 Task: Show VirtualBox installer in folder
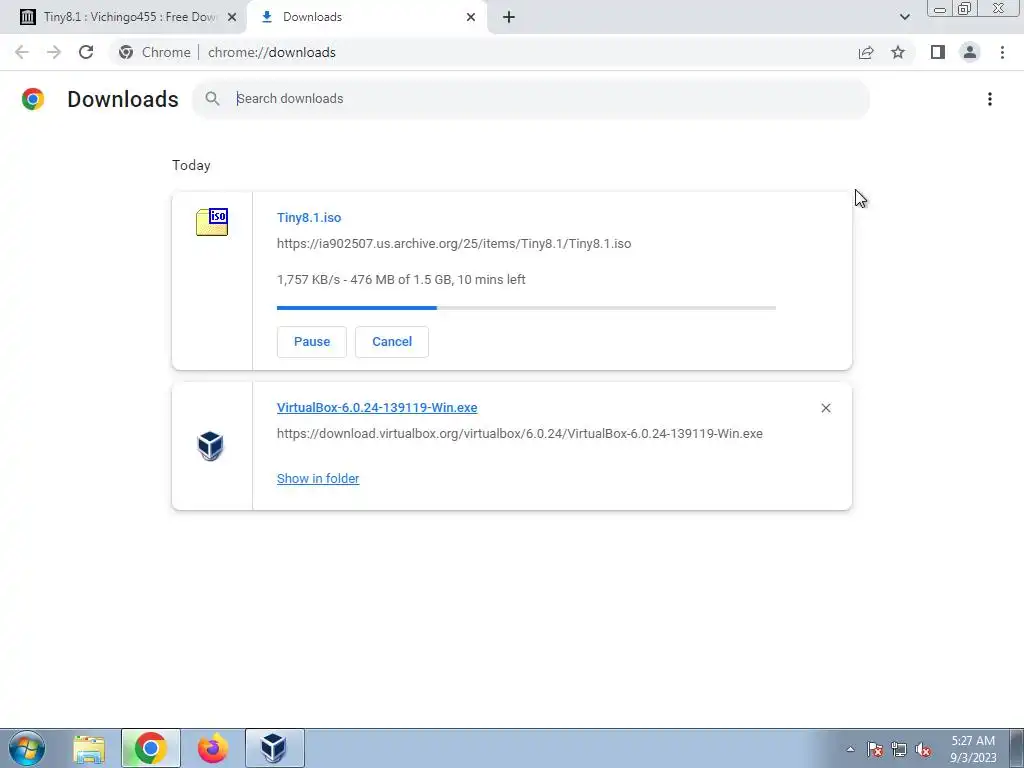(x=318, y=479)
